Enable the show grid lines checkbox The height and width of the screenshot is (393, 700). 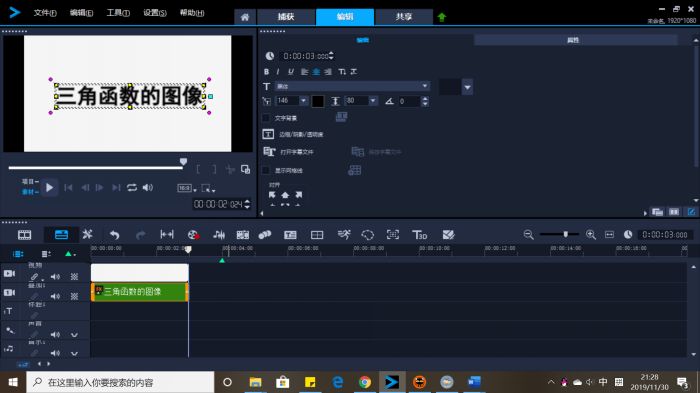[266, 170]
